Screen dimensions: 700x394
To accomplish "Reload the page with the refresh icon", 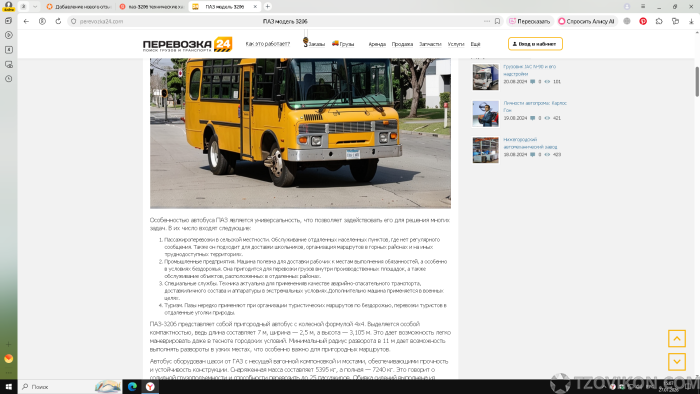I will pos(58,21).
